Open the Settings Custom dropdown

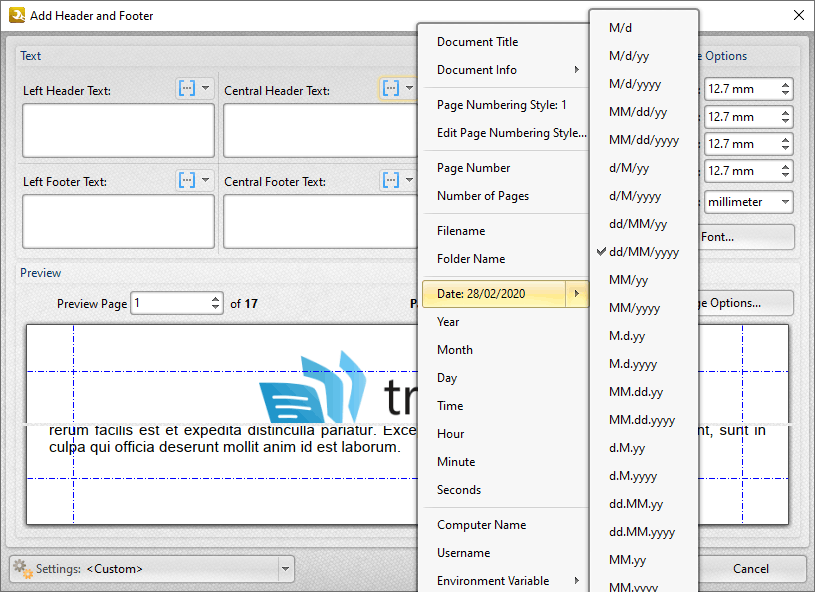286,569
